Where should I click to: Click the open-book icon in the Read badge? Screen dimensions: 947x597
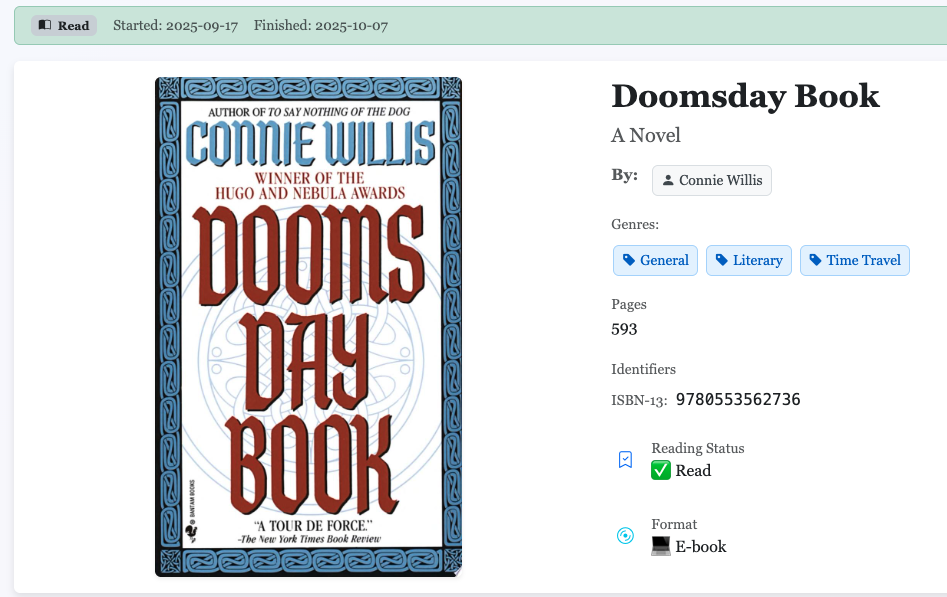45,25
